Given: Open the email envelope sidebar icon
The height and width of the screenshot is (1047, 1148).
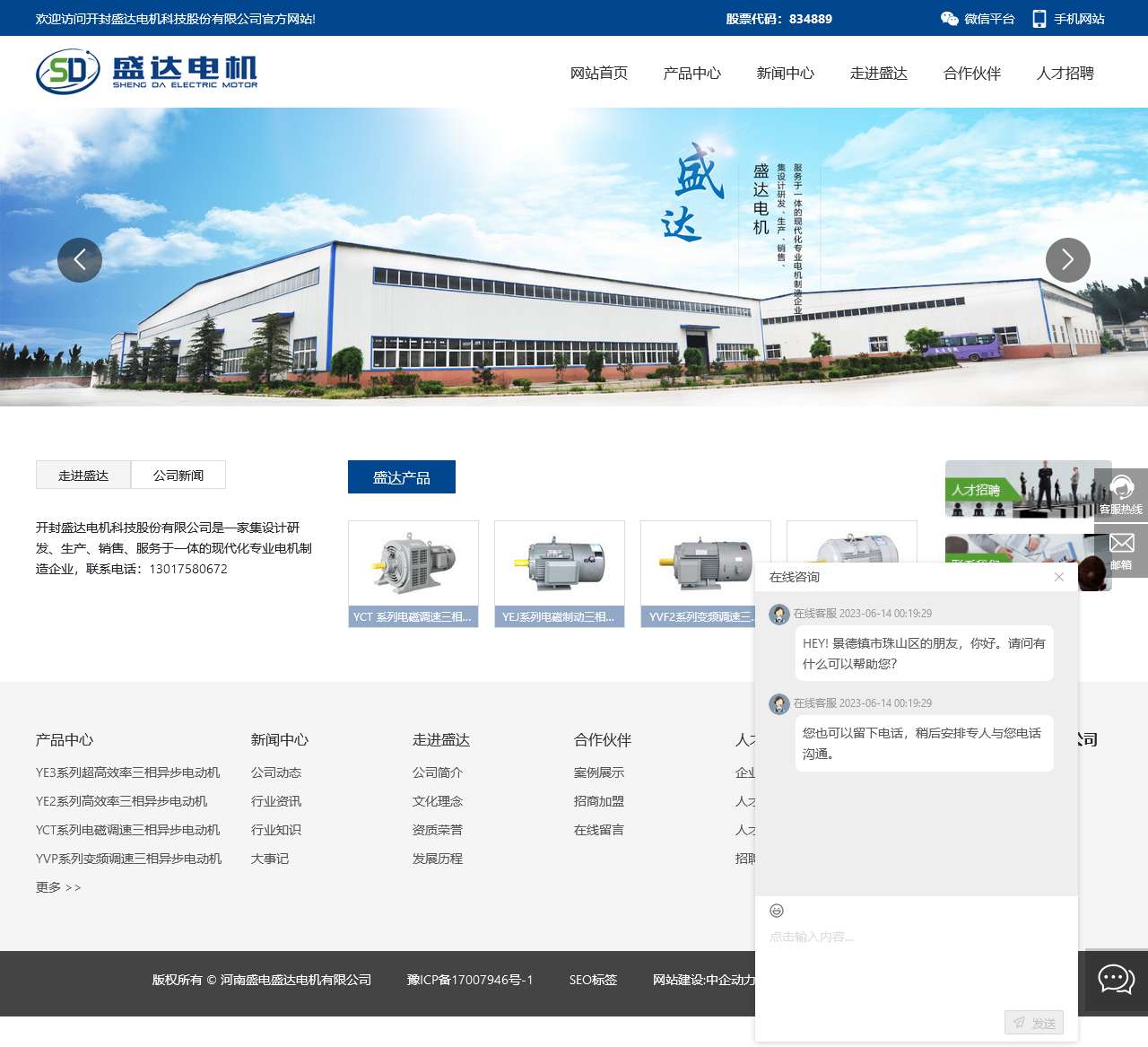Looking at the screenshot, I should coord(1121,544).
